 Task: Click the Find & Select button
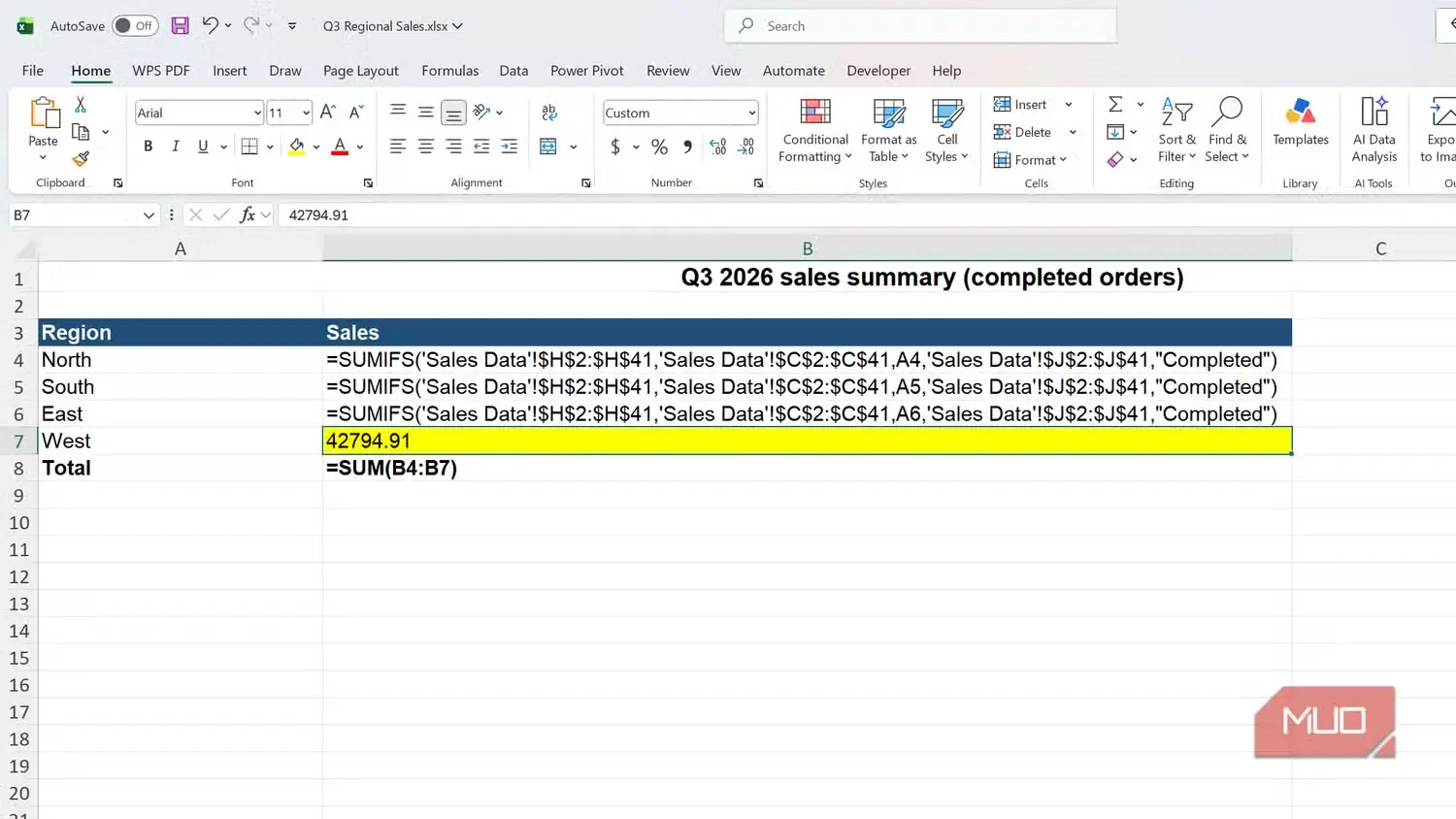click(x=1228, y=129)
